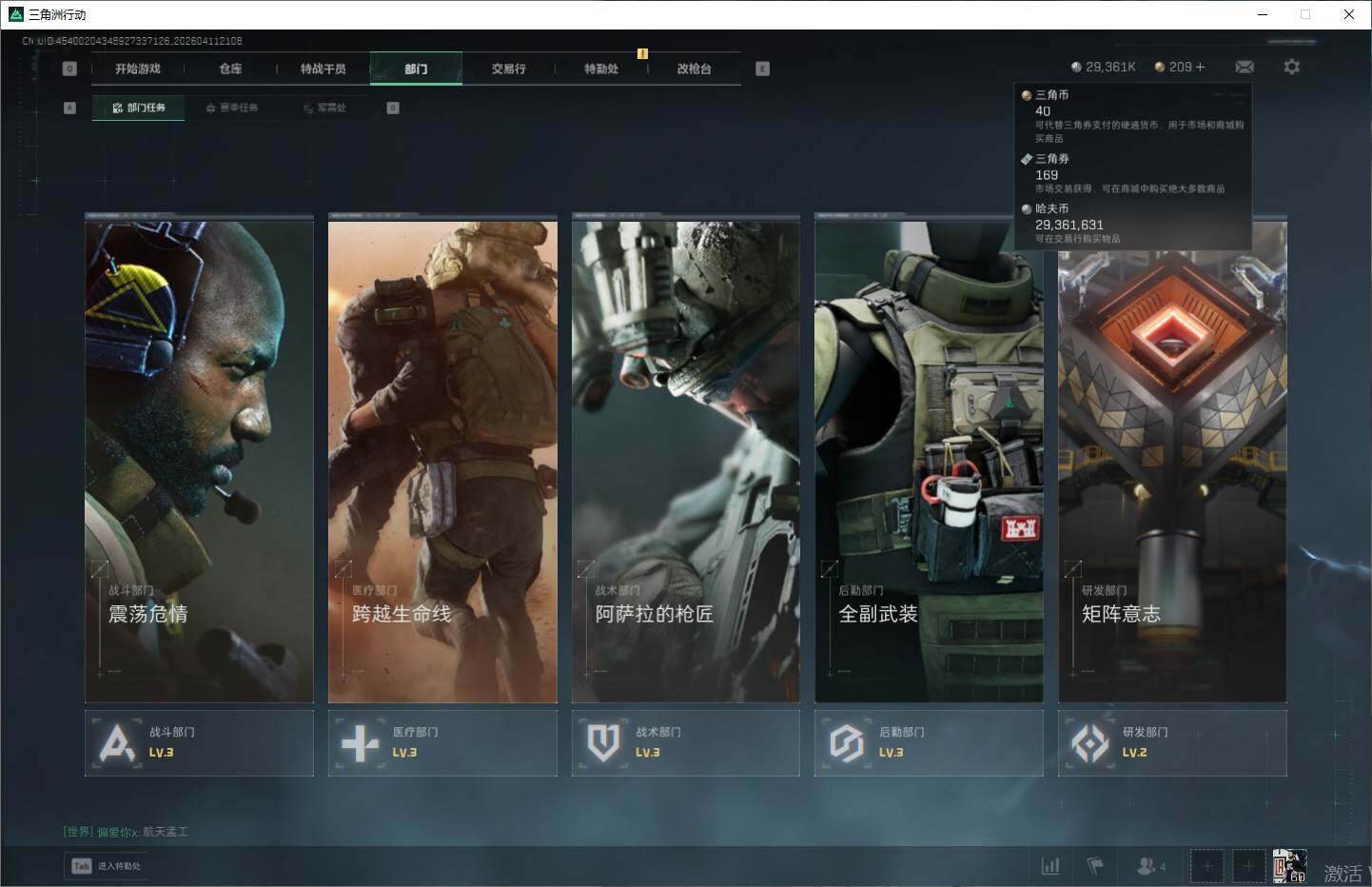This screenshot has height=887, width=1372.
Task: Click the plus next to 209 currency
Action: [1200, 67]
